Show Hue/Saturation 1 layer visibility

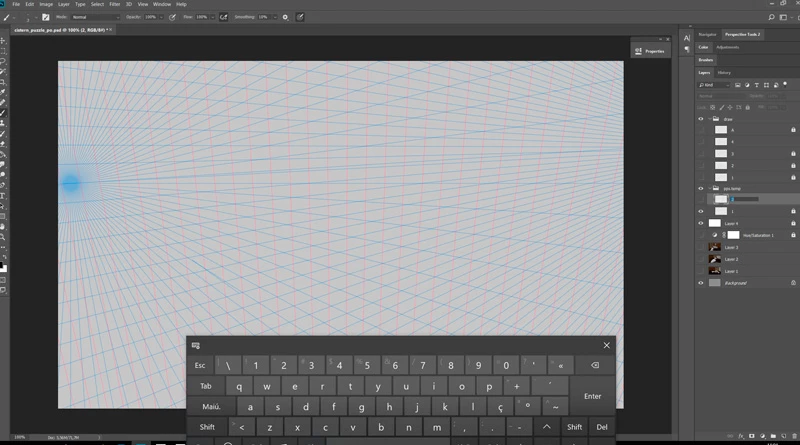[701, 235]
